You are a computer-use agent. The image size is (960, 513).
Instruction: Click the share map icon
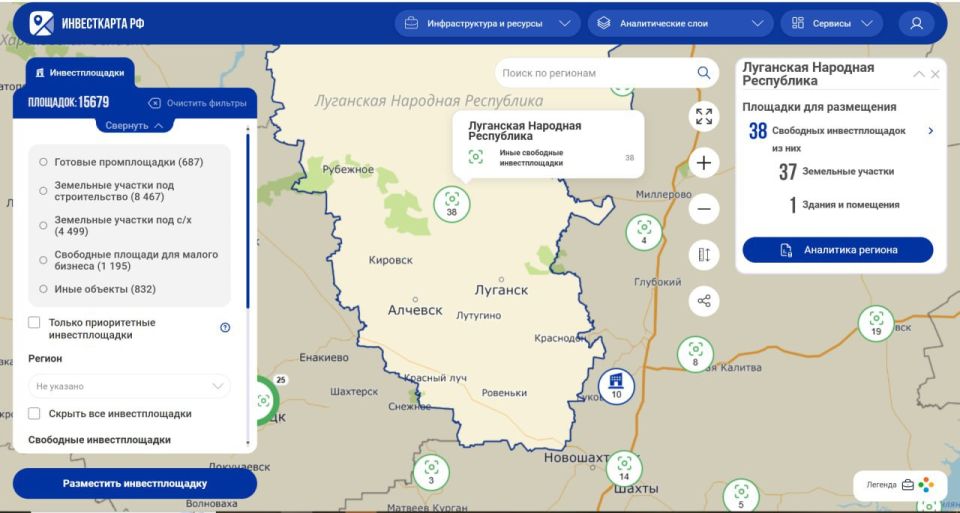point(704,300)
